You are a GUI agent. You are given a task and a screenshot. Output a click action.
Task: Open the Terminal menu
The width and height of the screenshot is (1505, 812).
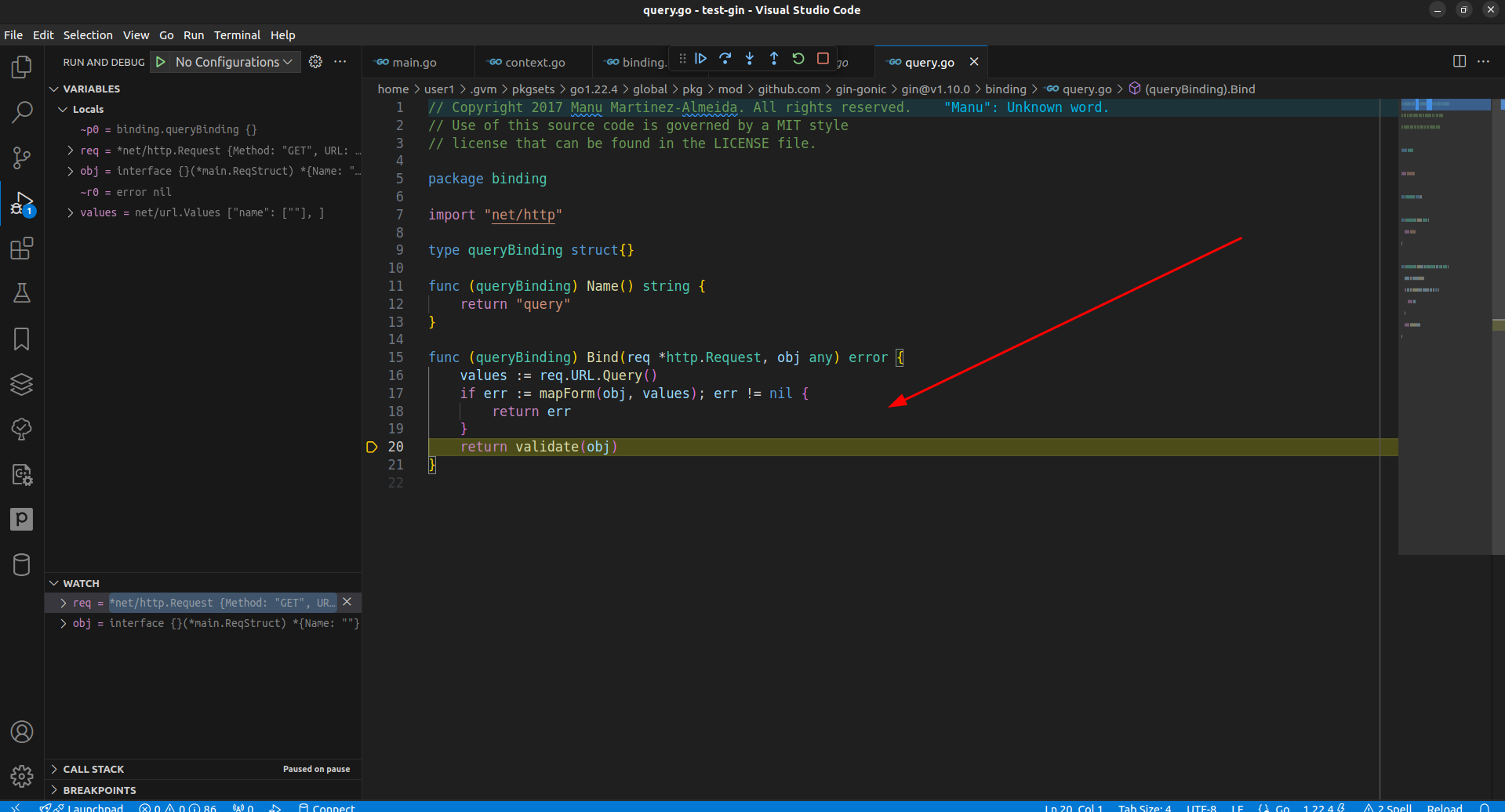point(237,35)
